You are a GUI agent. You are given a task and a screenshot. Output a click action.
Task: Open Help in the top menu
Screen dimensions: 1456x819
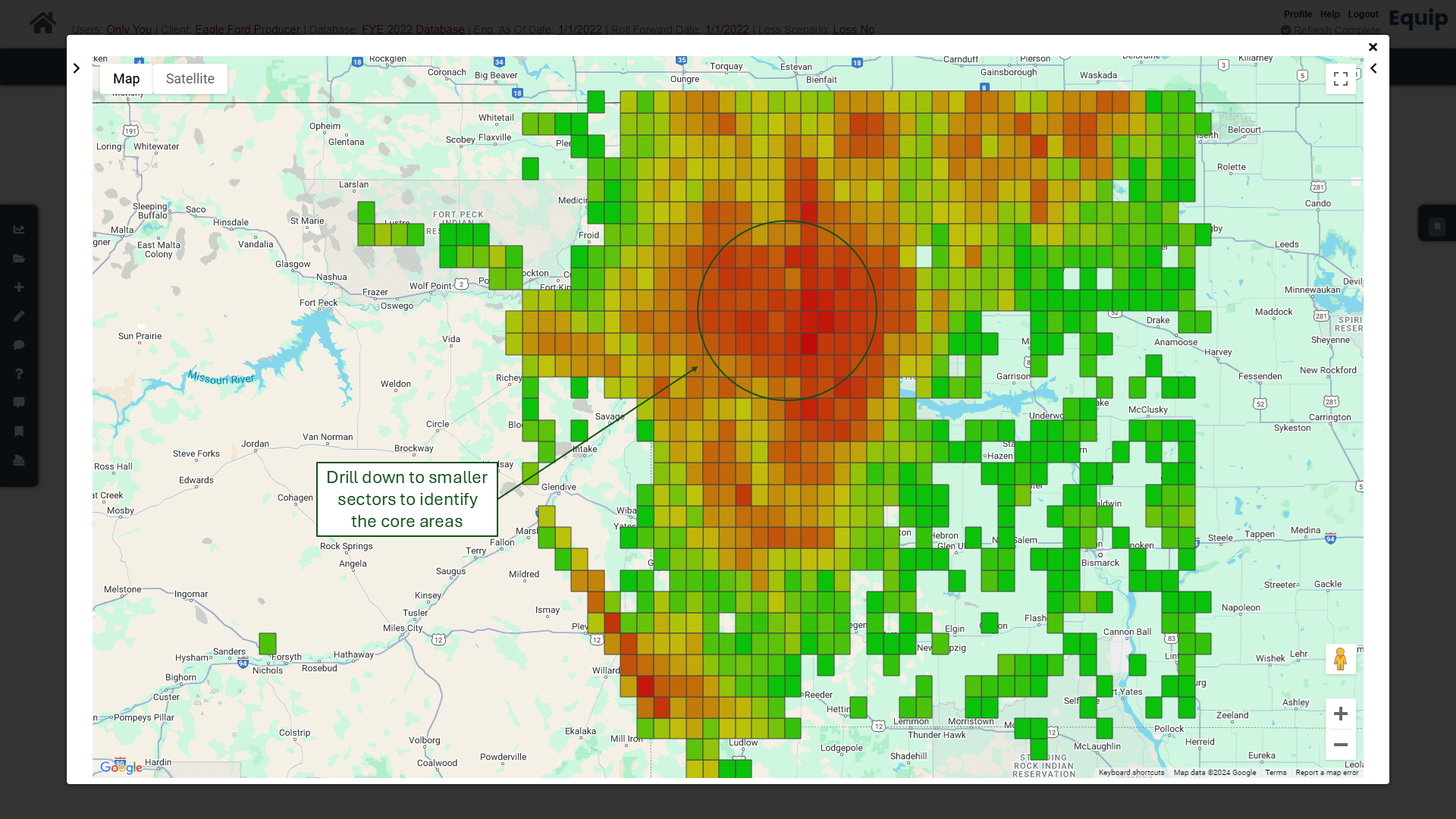tap(1329, 14)
